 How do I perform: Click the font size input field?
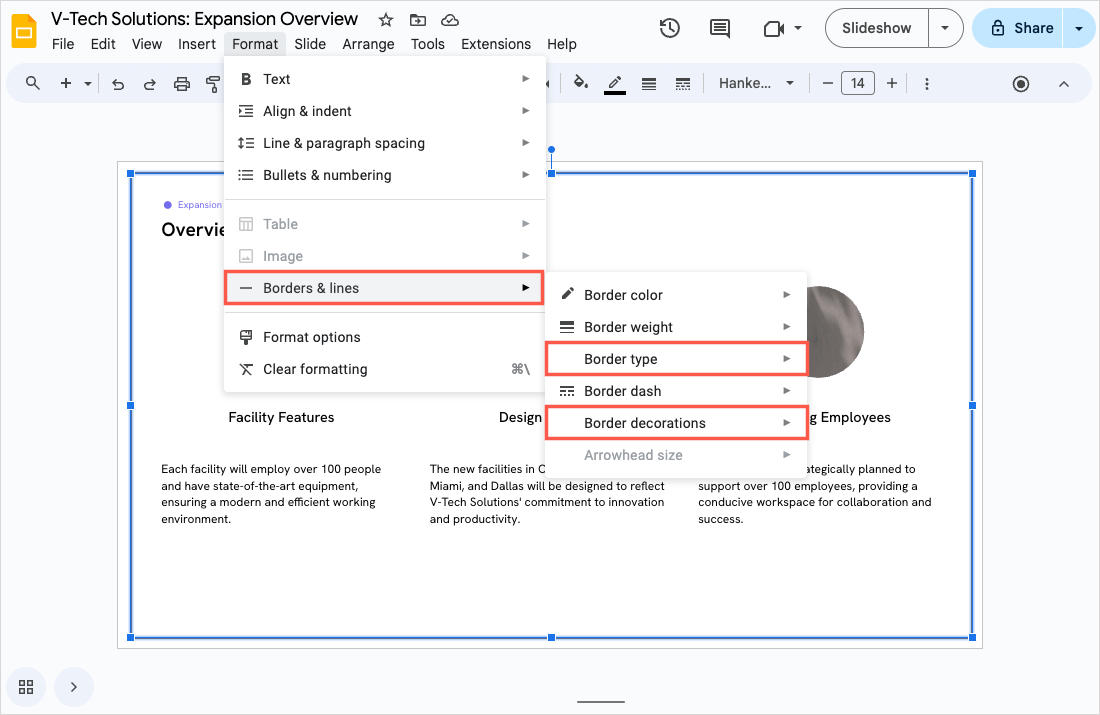point(857,83)
